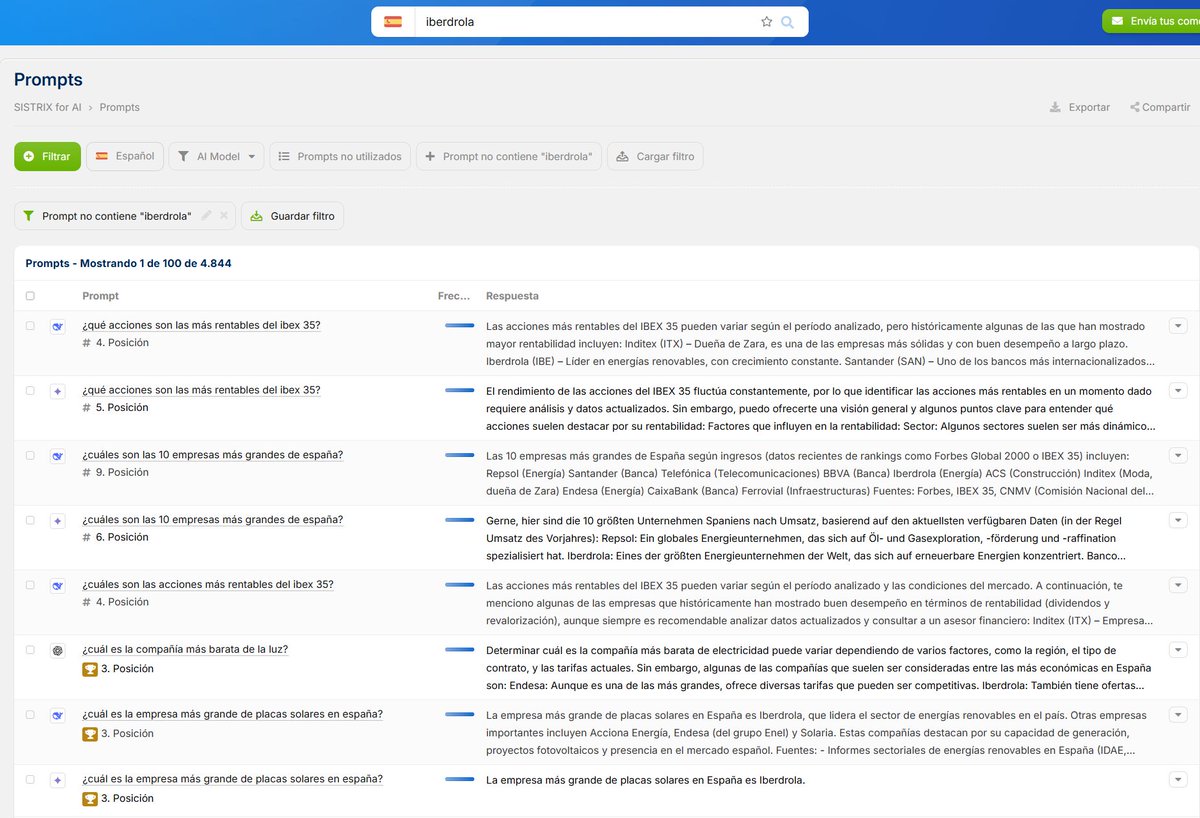Expand row options for 'El rendimiento de las acciones' response
1200x818 pixels.
pos(1178,391)
